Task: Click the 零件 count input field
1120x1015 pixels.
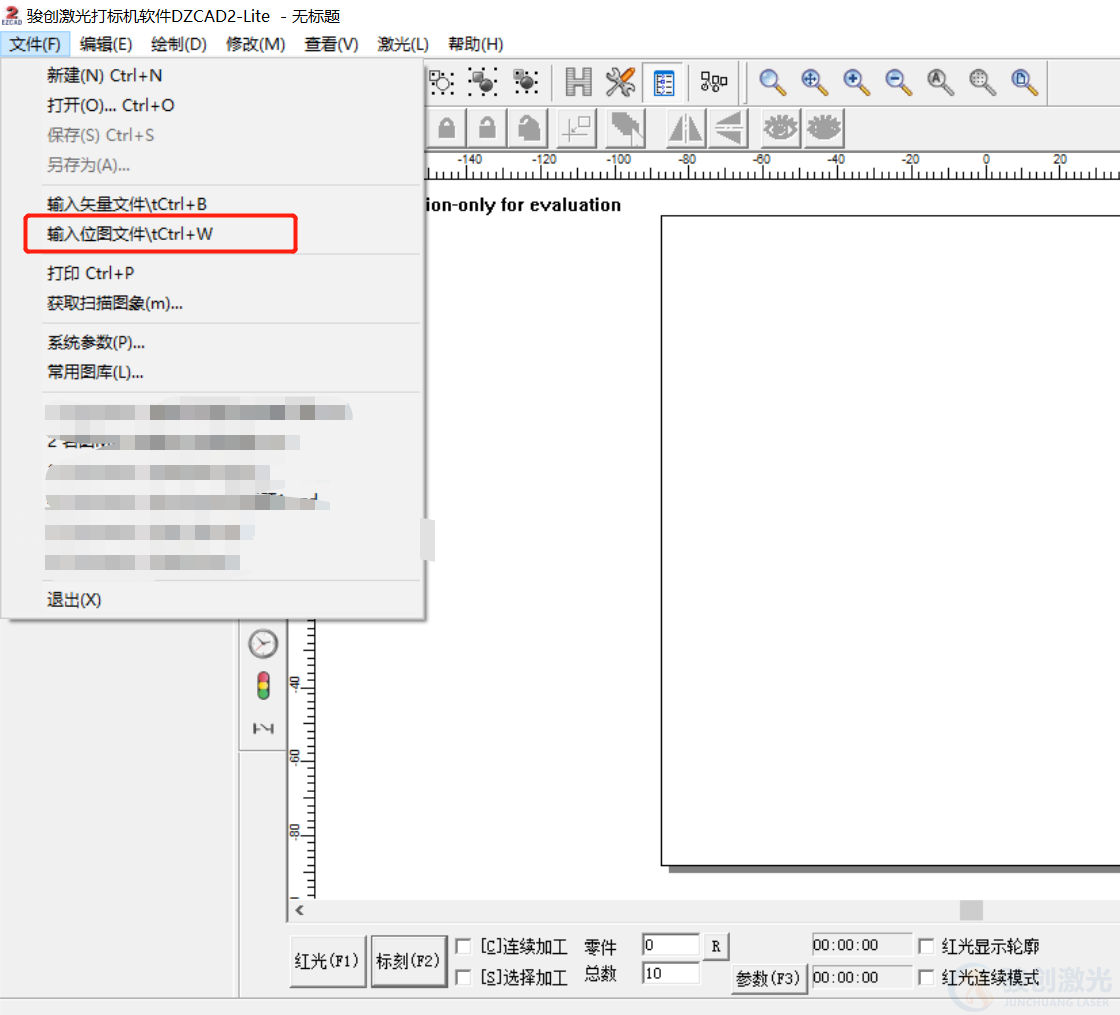Action: (670, 945)
